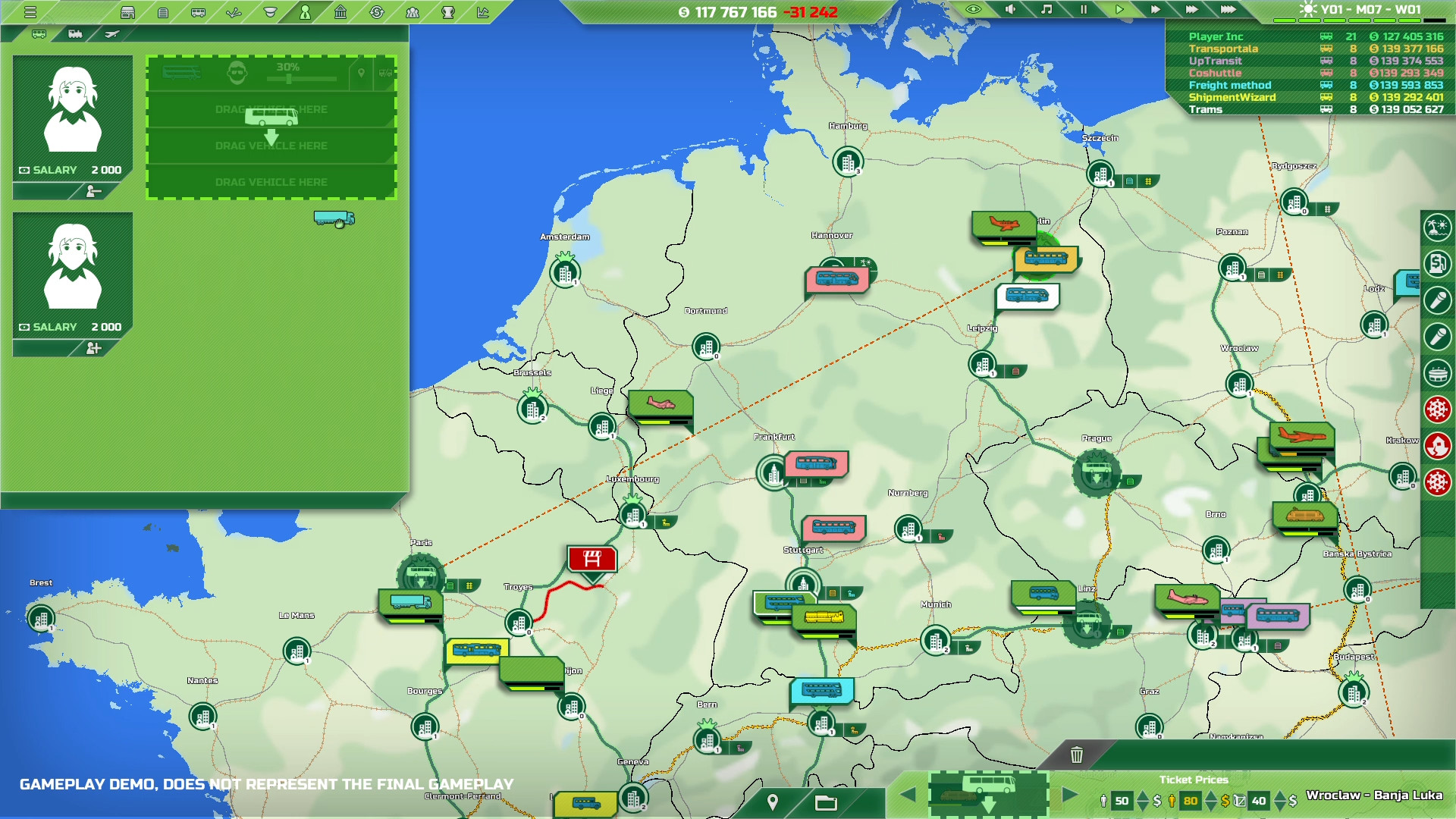
Task: Open the hamburger main menu
Action: click(x=30, y=12)
